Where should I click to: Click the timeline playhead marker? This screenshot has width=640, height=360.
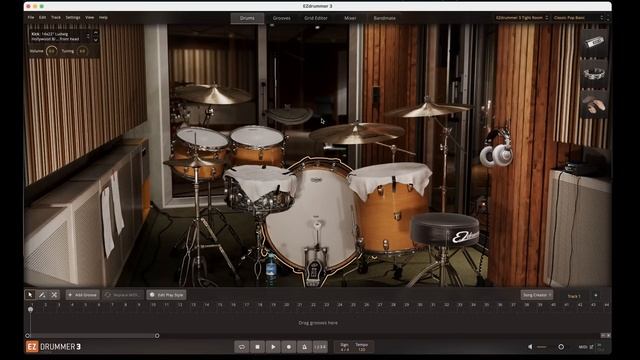31,309
